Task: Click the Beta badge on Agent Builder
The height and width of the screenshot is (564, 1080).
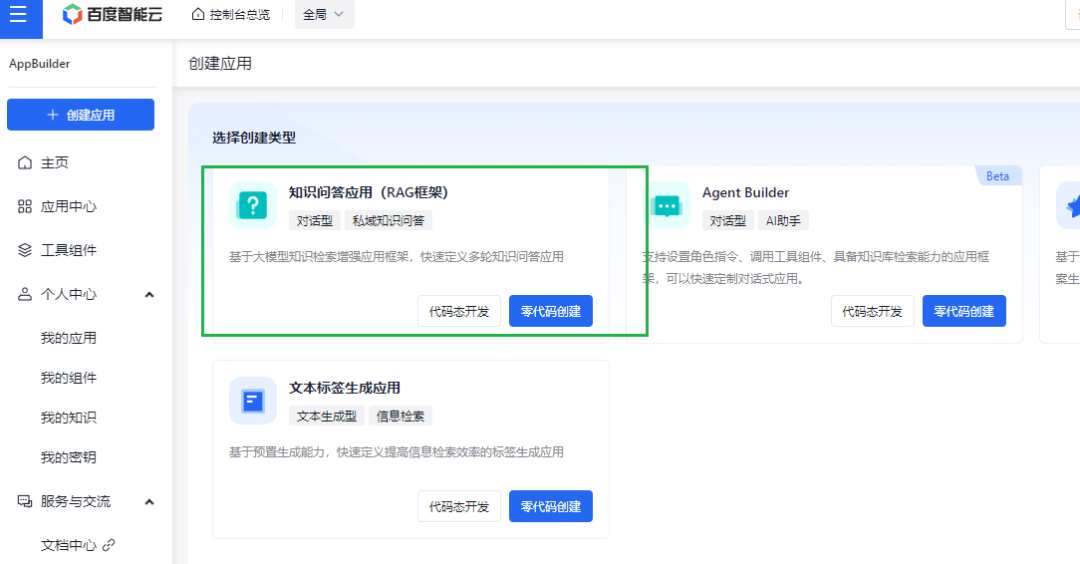Action: coord(997,176)
